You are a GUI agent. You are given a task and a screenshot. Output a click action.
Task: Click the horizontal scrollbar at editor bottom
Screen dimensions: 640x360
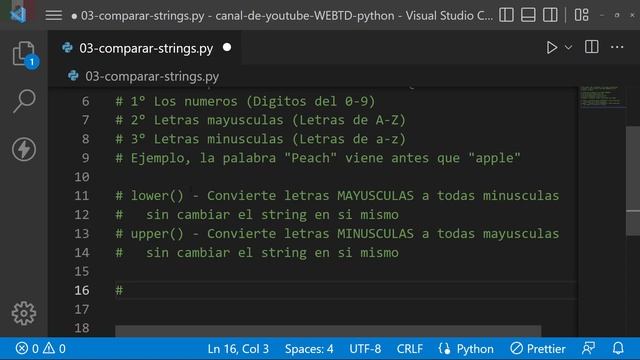point(328,331)
